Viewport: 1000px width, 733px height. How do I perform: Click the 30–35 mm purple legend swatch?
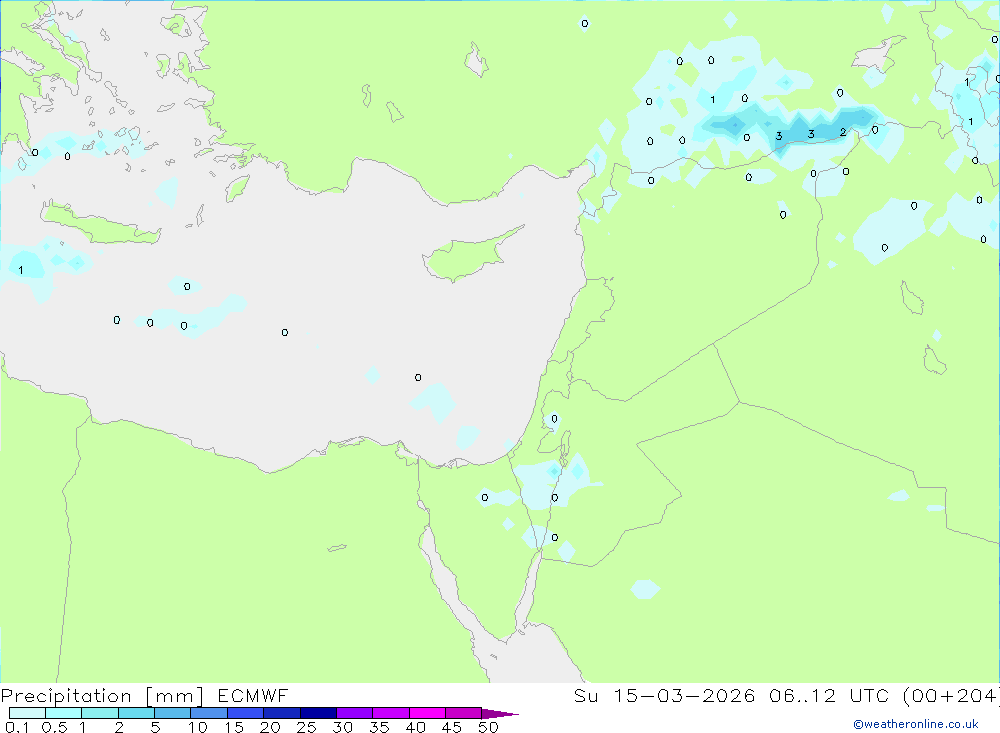(354, 713)
